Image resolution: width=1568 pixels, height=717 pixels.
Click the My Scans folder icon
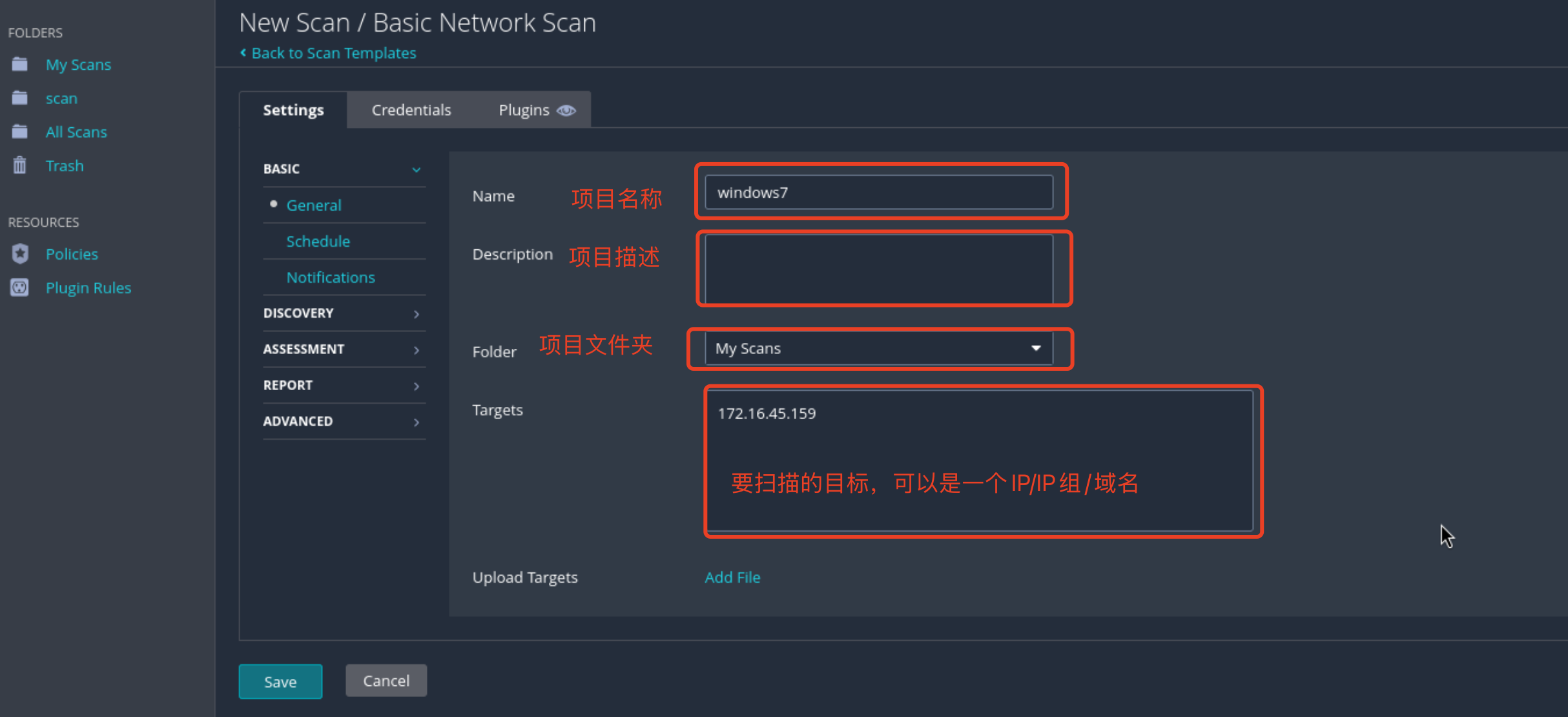point(20,65)
